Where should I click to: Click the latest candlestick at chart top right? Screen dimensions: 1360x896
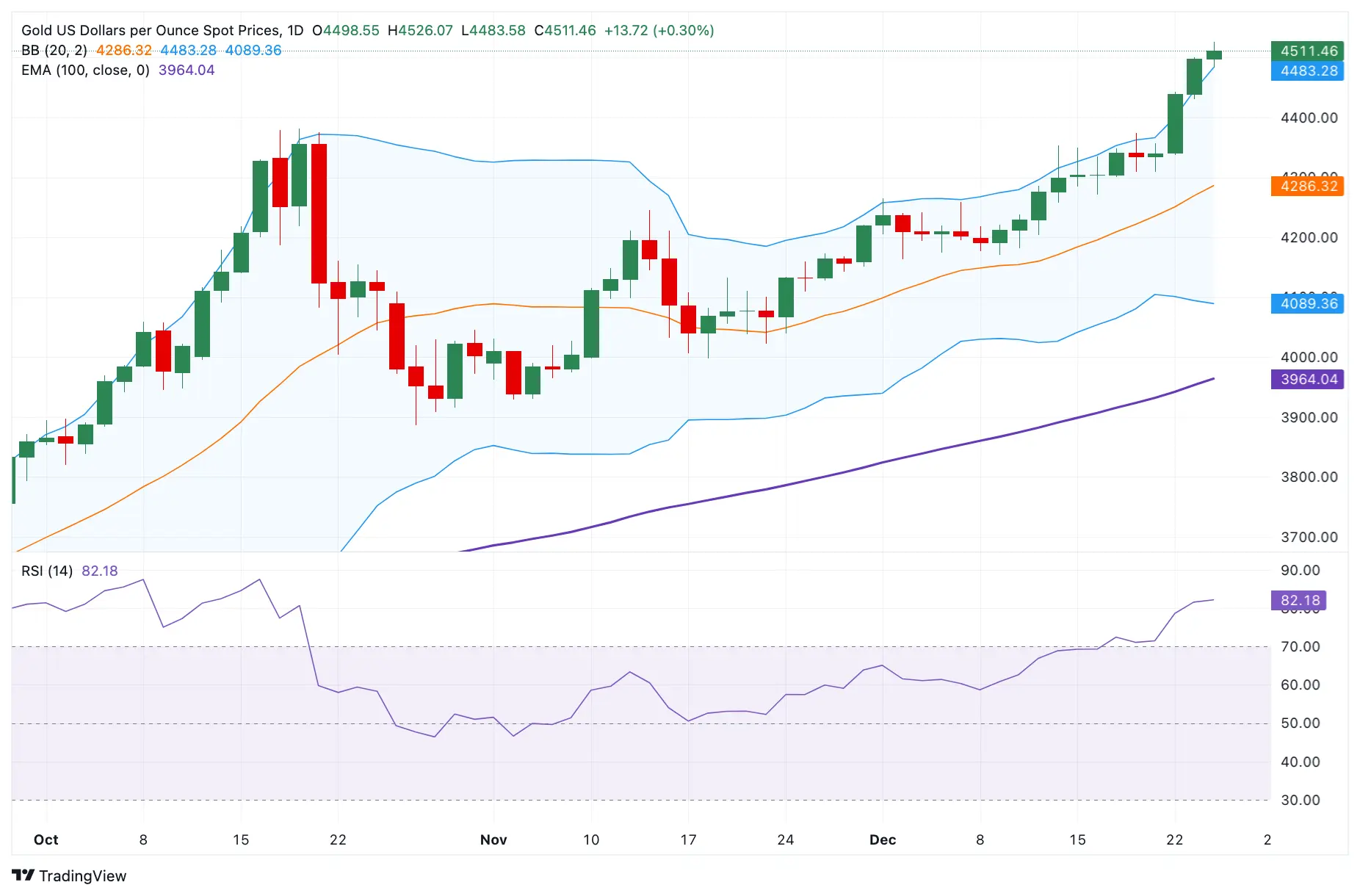pos(1213,54)
